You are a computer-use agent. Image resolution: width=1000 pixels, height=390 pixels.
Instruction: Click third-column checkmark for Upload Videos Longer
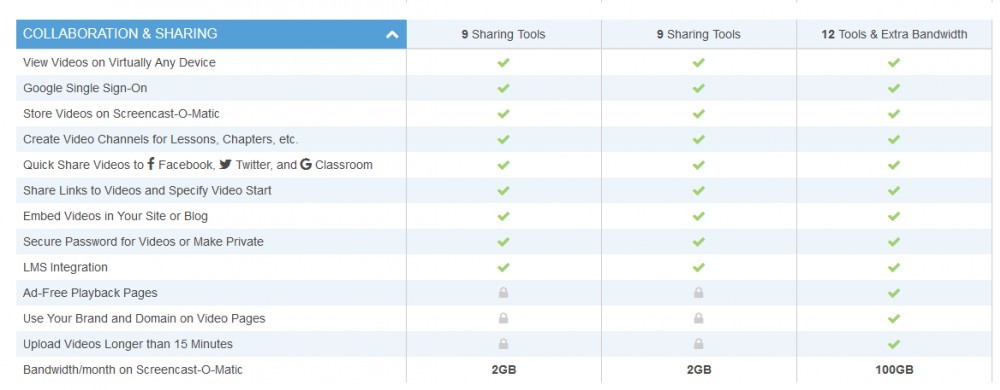tap(893, 344)
